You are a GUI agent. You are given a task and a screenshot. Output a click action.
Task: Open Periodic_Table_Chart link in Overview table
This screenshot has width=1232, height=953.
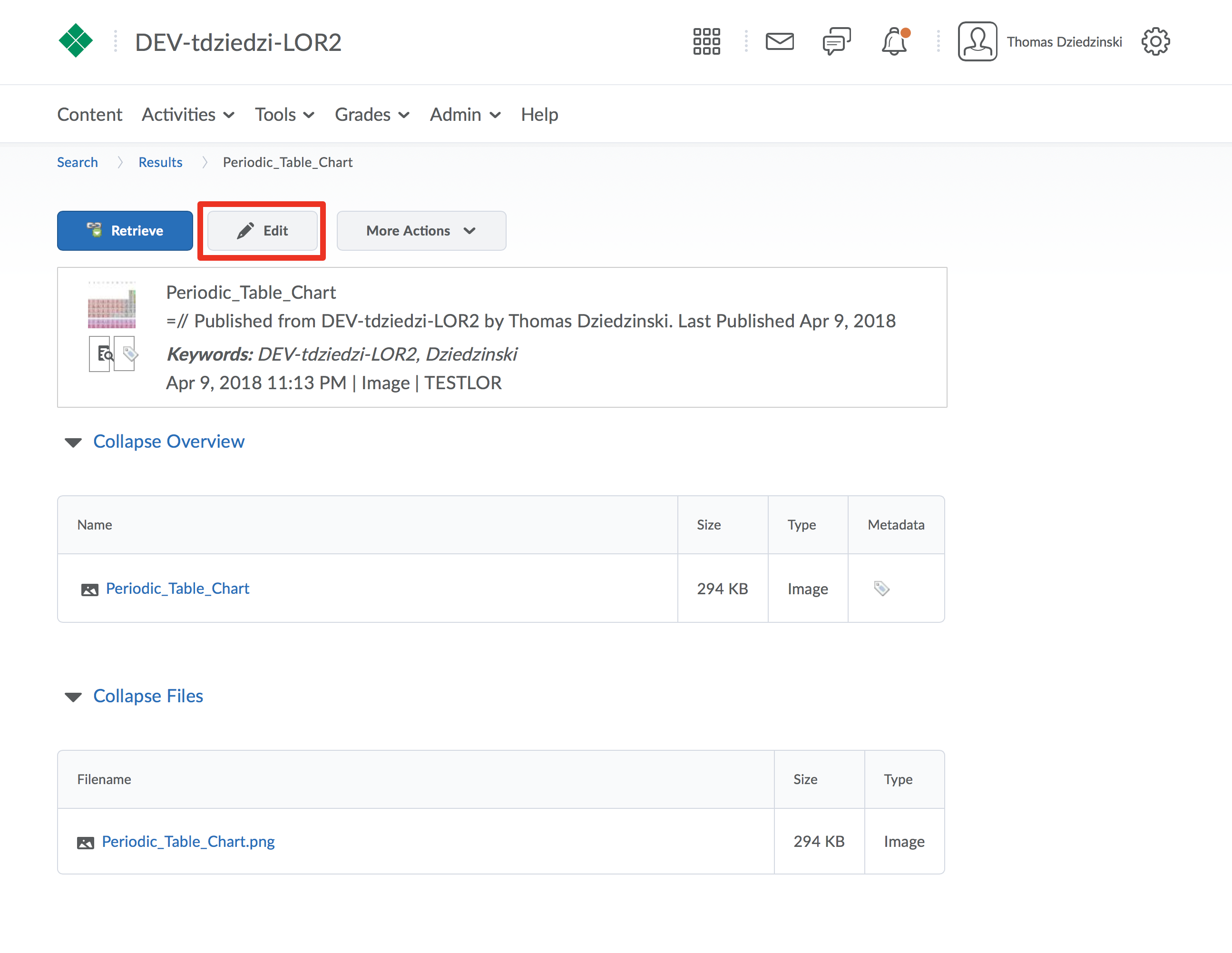178,589
